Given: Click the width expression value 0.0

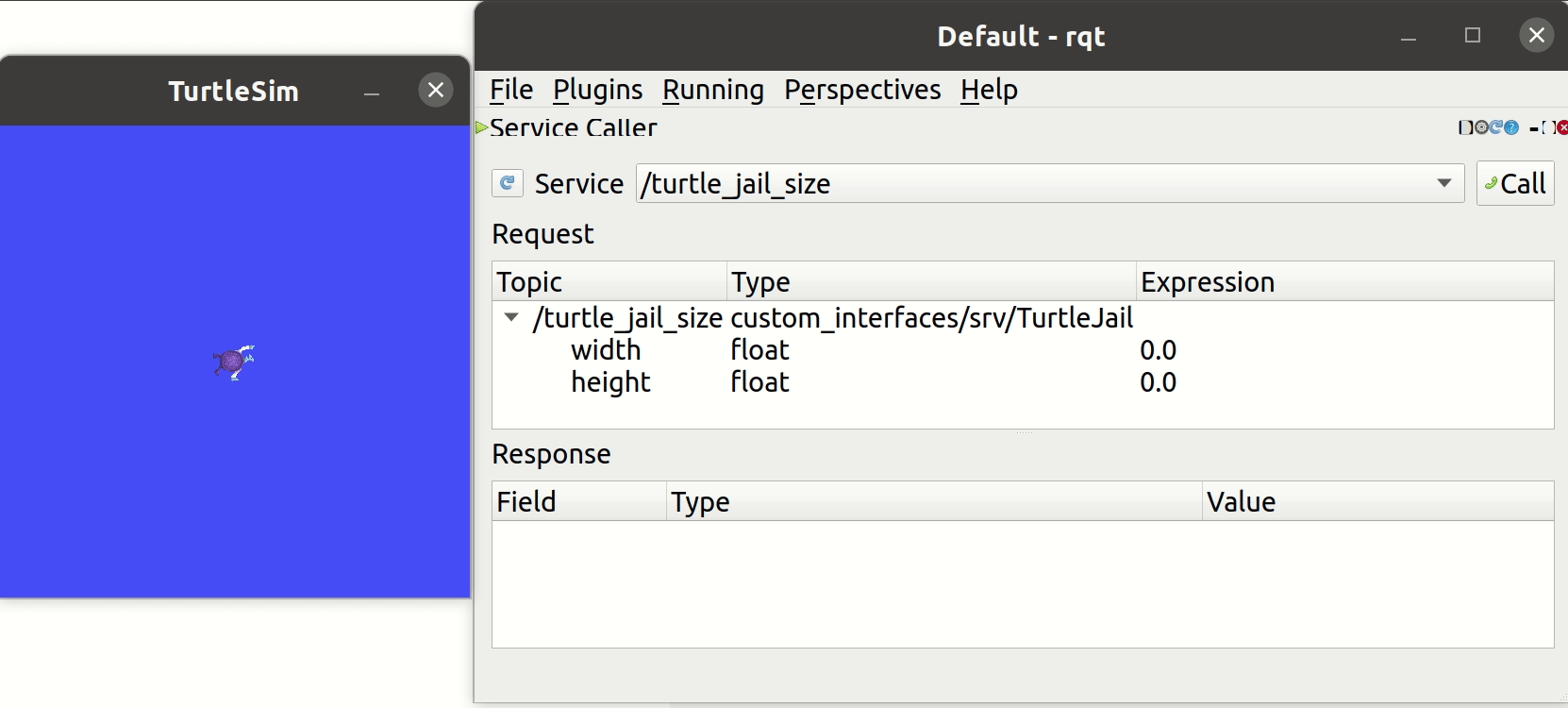Looking at the screenshot, I should (1158, 350).
